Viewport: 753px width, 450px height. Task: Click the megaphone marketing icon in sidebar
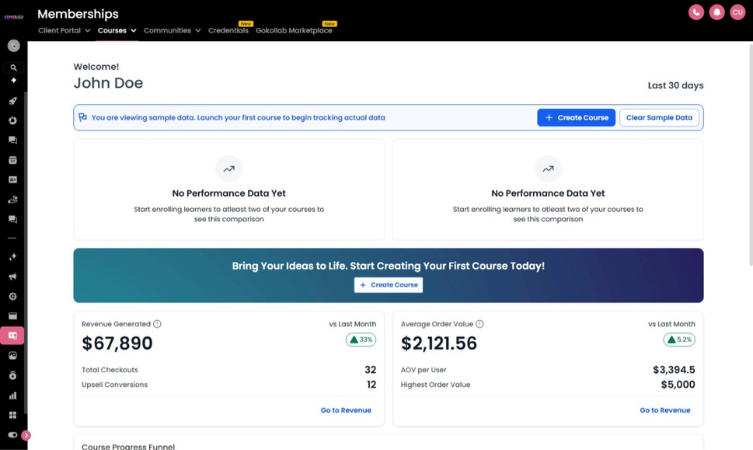pyautogui.click(x=13, y=277)
